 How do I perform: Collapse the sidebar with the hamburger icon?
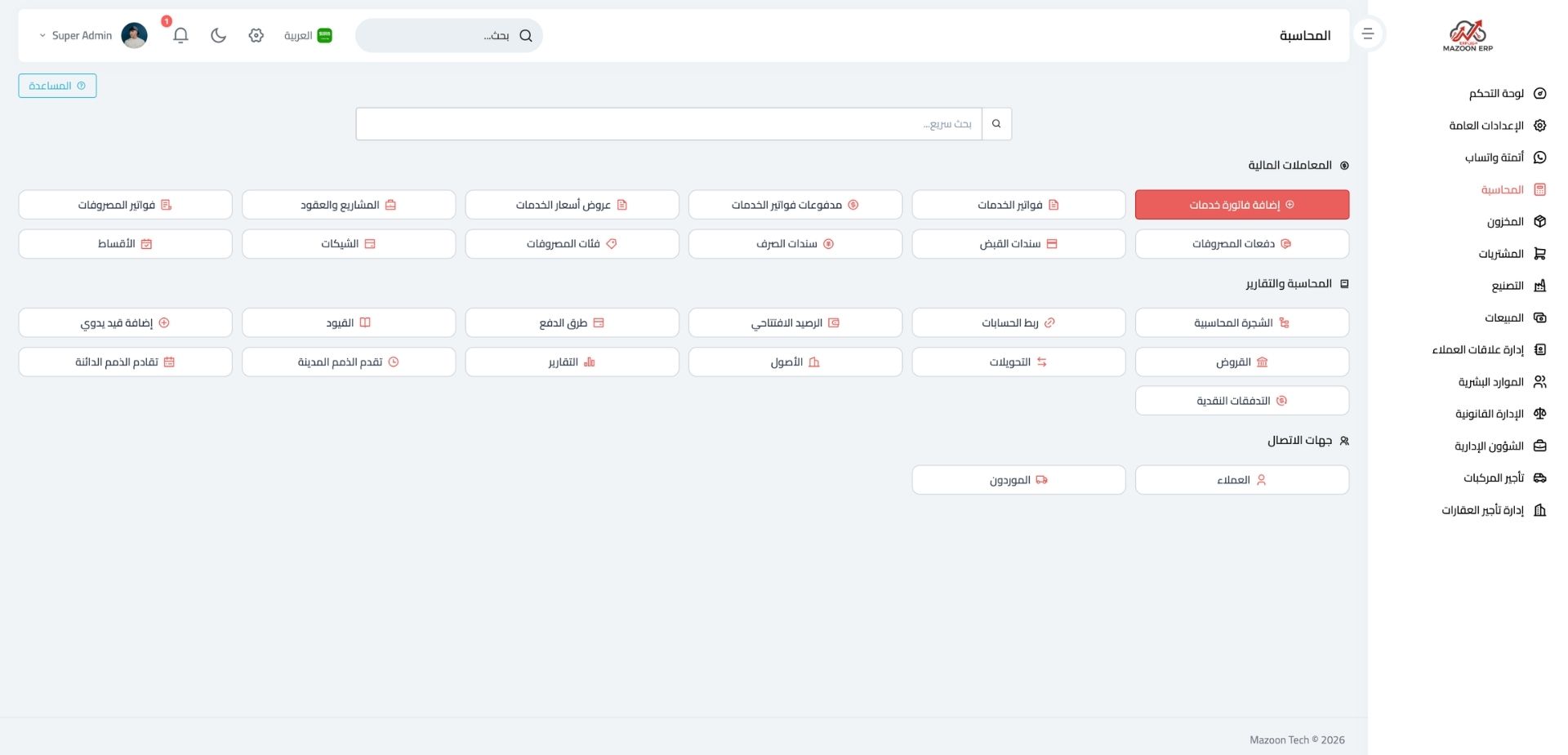(x=1368, y=34)
